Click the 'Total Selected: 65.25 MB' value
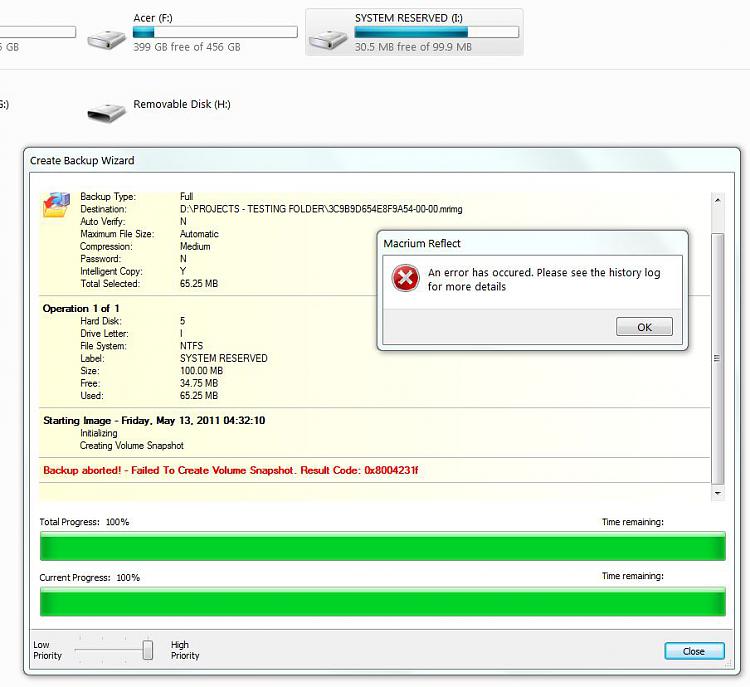This screenshot has width=750, height=687. (x=199, y=284)
